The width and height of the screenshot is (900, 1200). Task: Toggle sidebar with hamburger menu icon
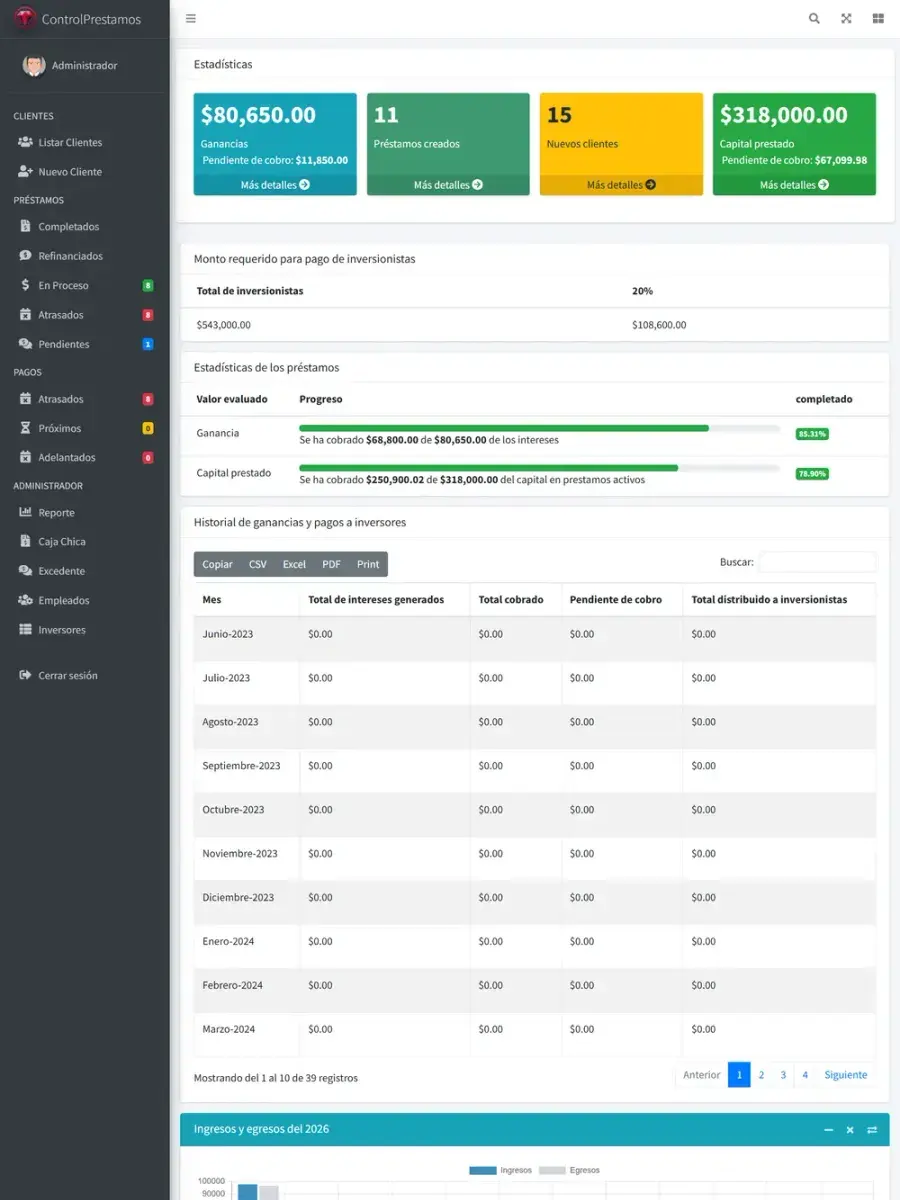pyautogui.click(x=191, y=18)
